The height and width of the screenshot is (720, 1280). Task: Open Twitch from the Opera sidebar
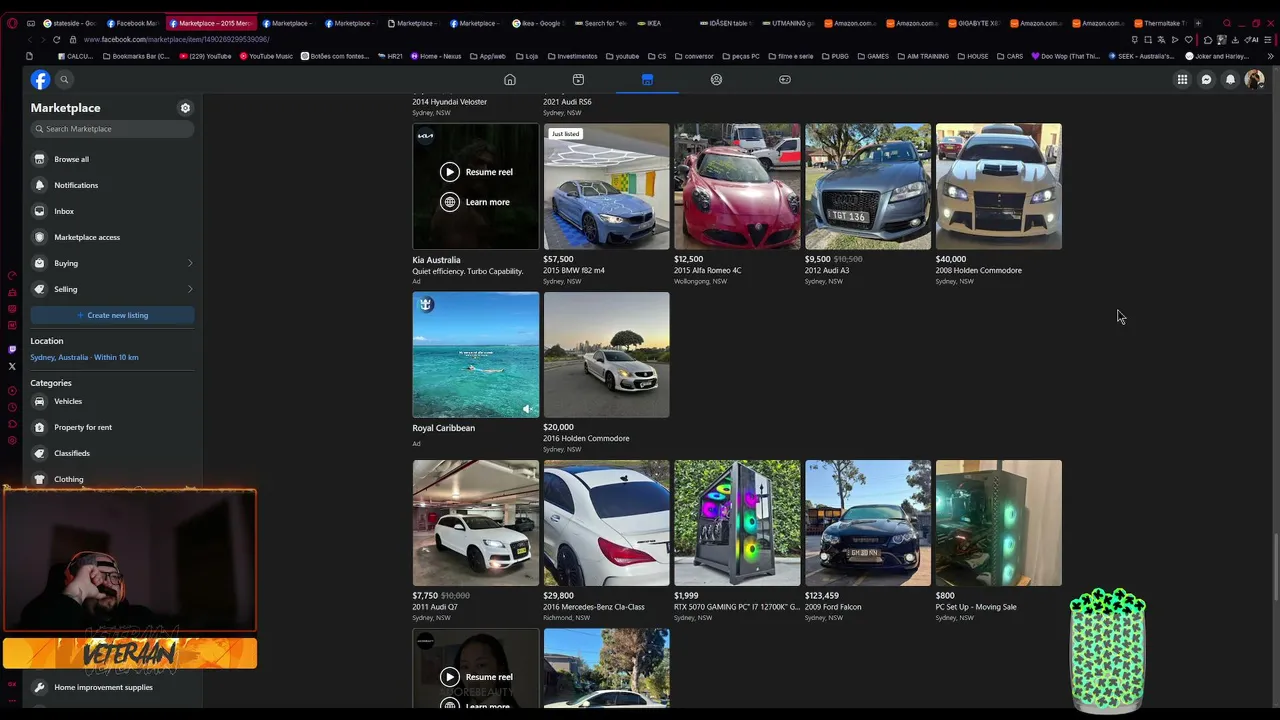12,349
